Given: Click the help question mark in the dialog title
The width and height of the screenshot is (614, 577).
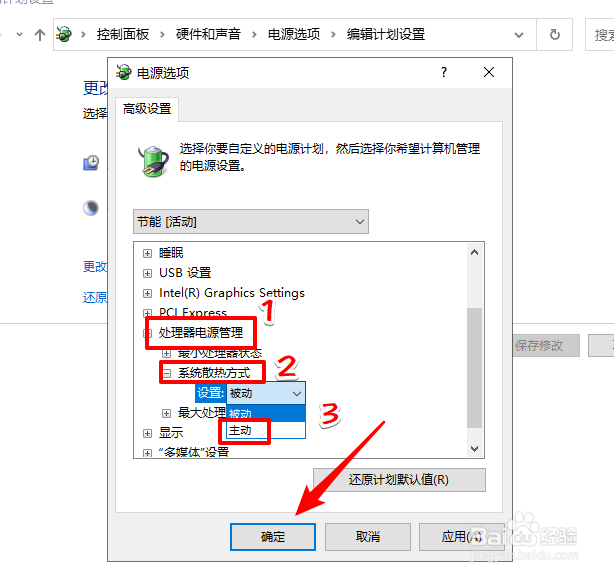Looking at the screenshot, I should pos(444,72).
